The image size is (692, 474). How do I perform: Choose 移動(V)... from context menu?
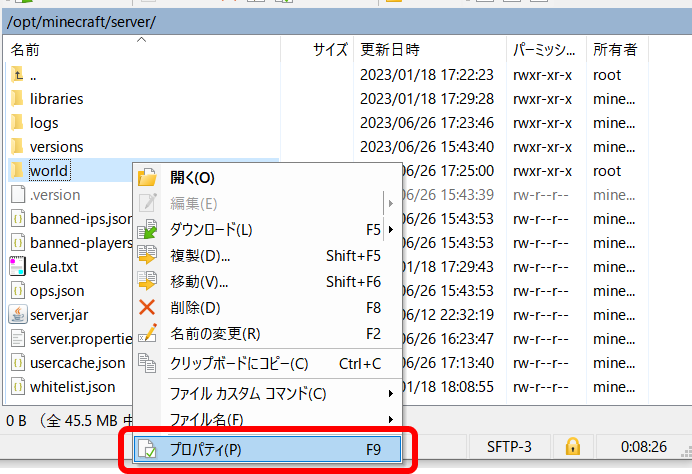point(267,282)
